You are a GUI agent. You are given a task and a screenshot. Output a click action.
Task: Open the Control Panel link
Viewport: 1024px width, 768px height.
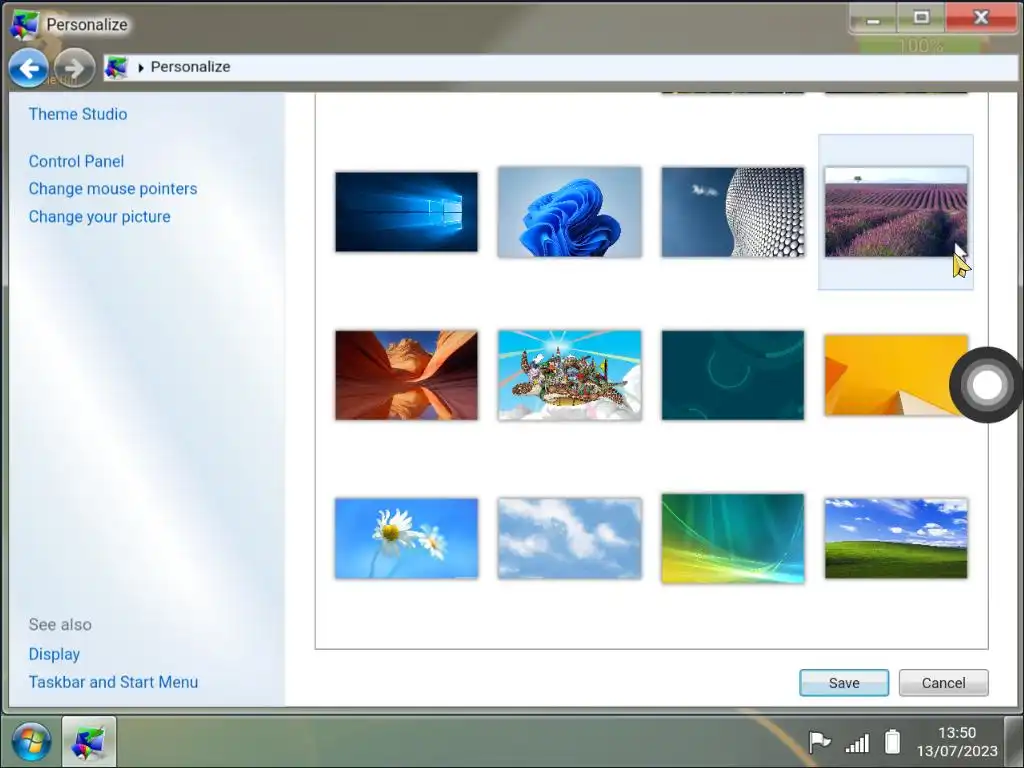tap(76, 161)
